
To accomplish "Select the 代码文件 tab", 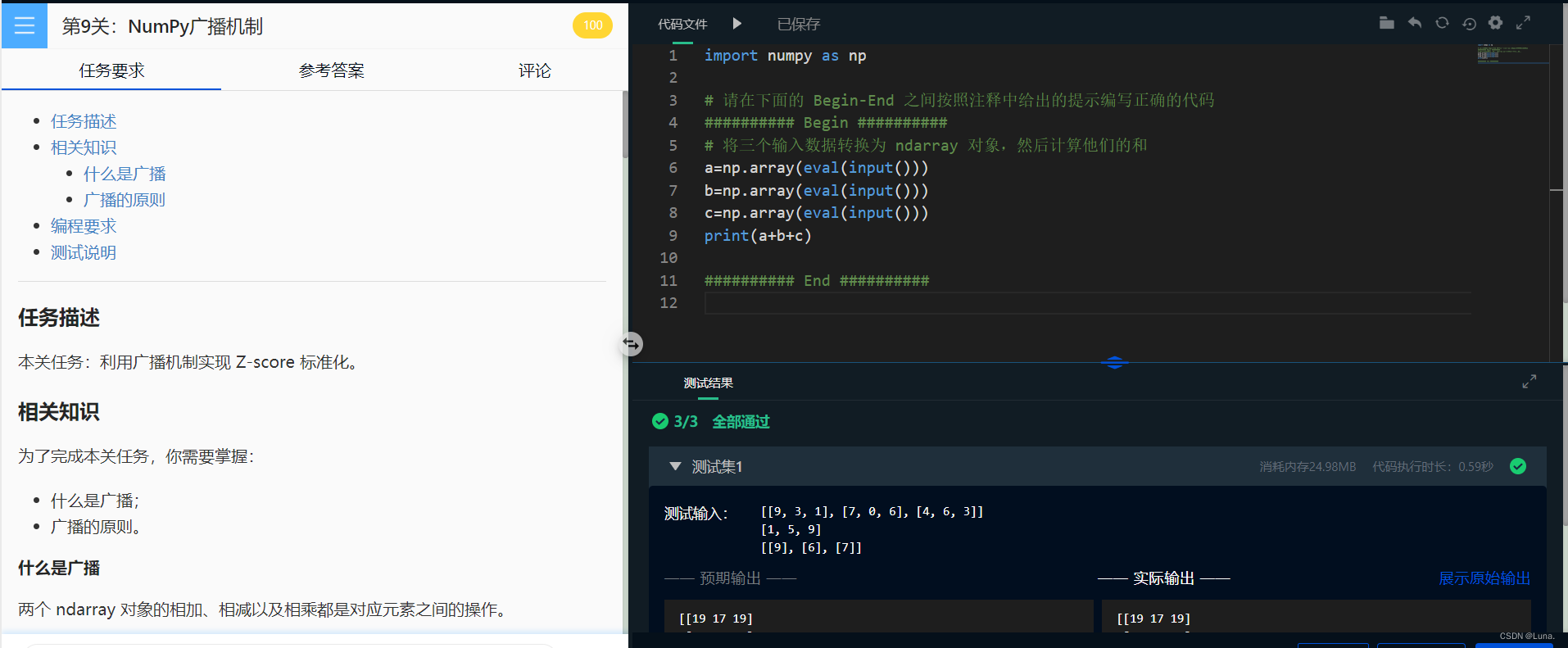I will click(x=682, y=25).
